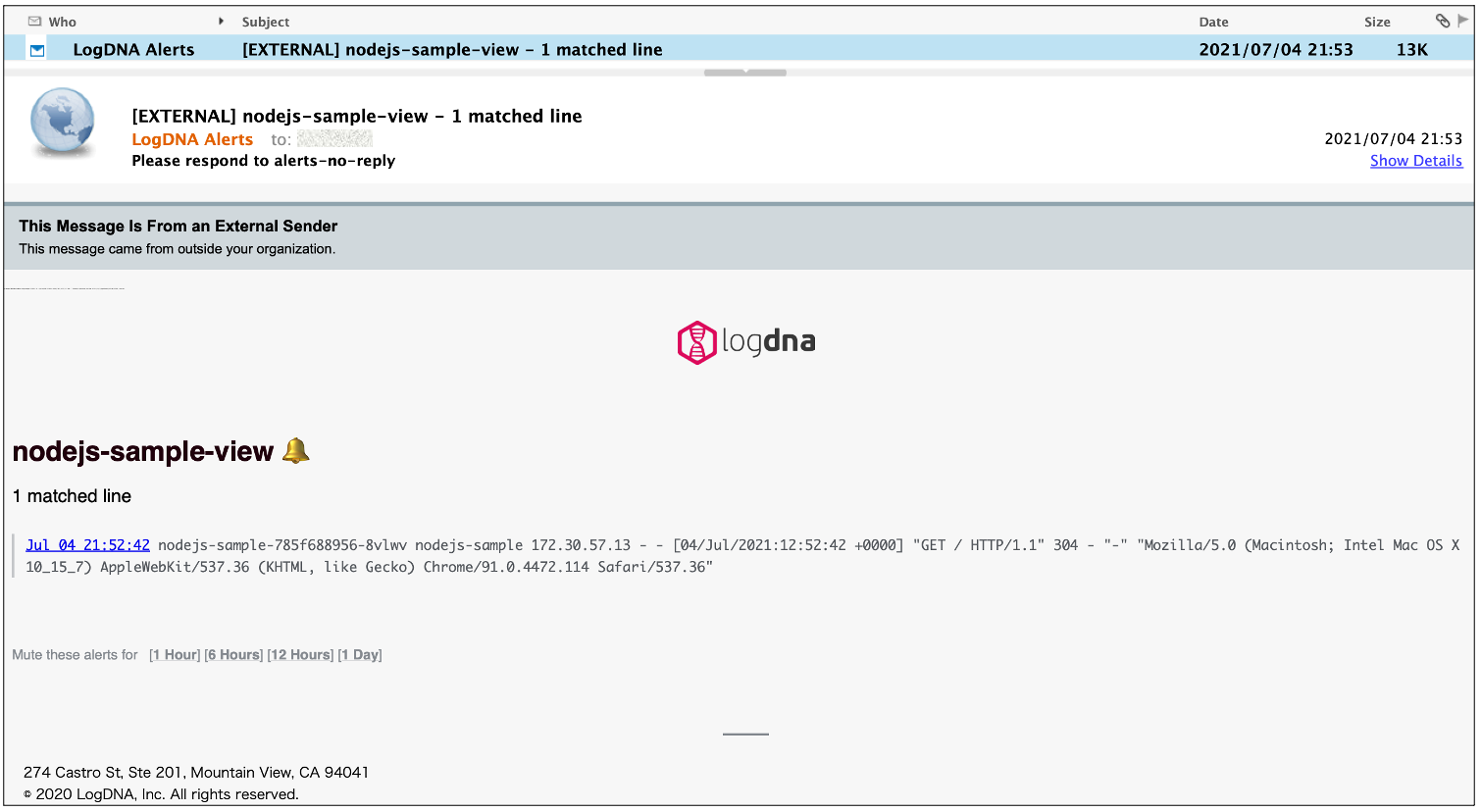1481x812 pixels.
Task: Mute alerts for 12 Hours
Action: (300, 655)
